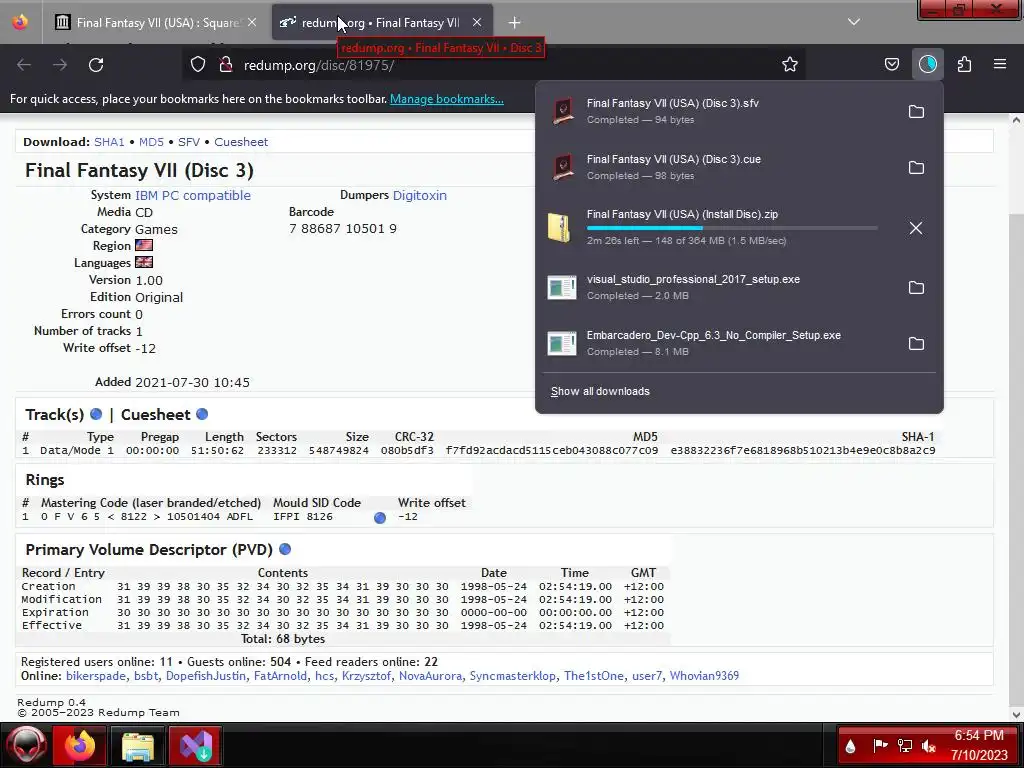
Task: Click the English language flag
Action: point(144,263)
